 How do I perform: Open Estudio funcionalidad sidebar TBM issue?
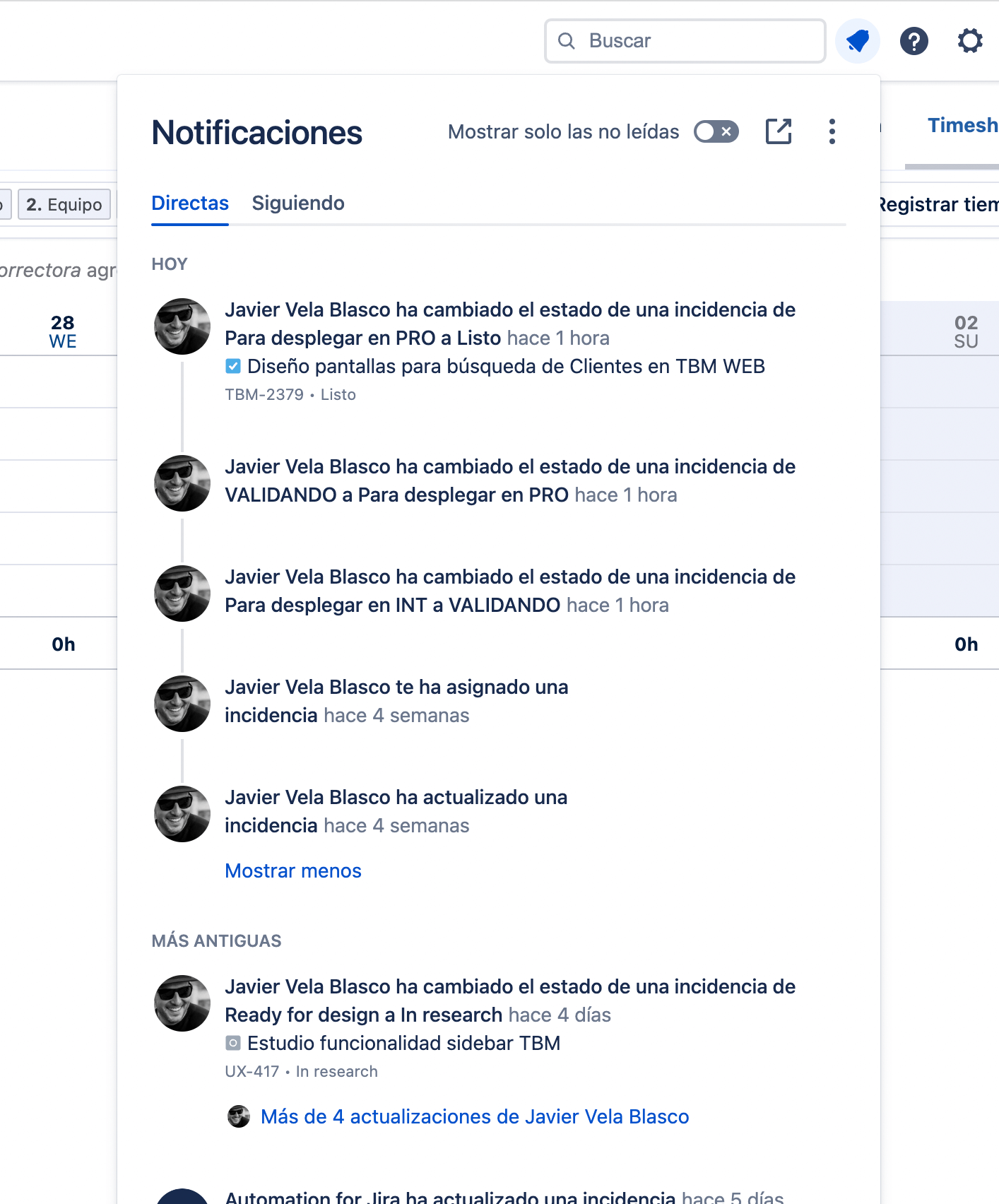(x=403, y=1043)
